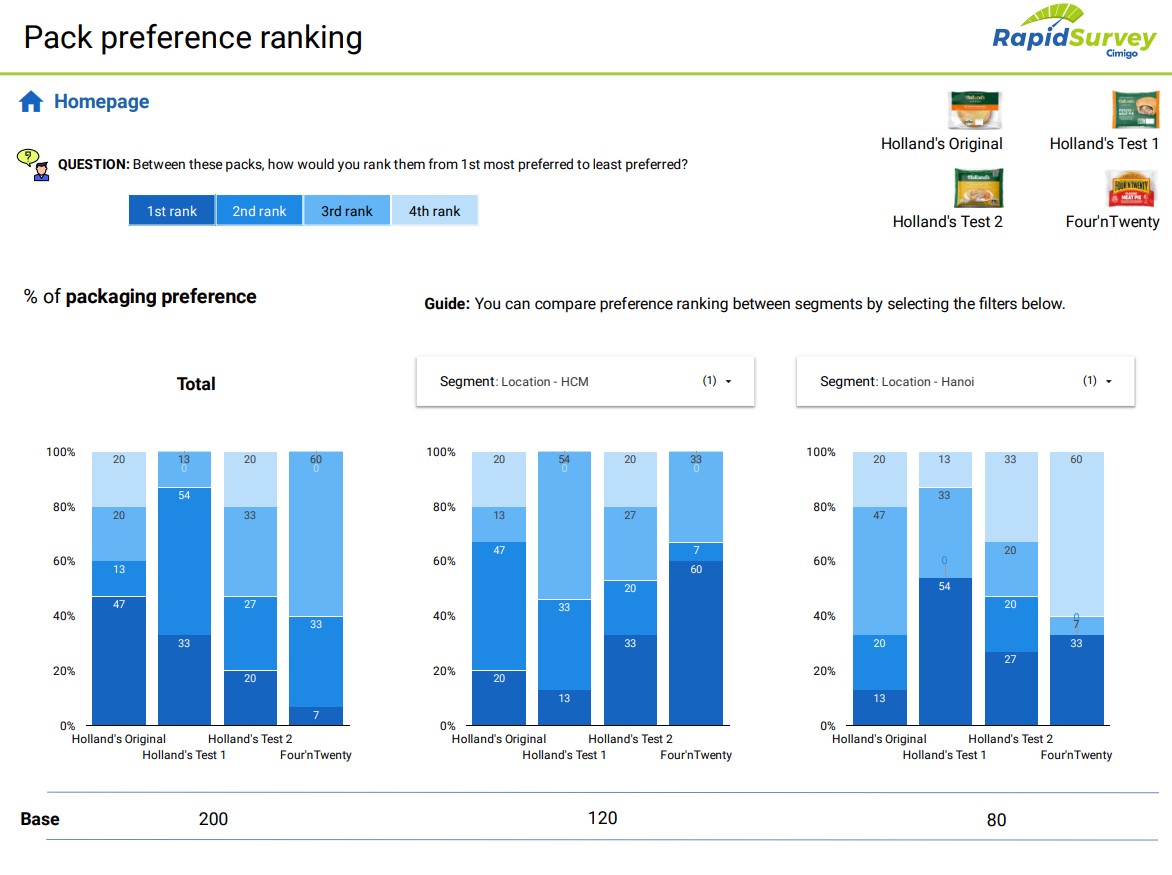Image resolution: width=1172 pixels, height=875 pixels.
Task: Switch to the 4th rank tab
Action: [435, 210]
